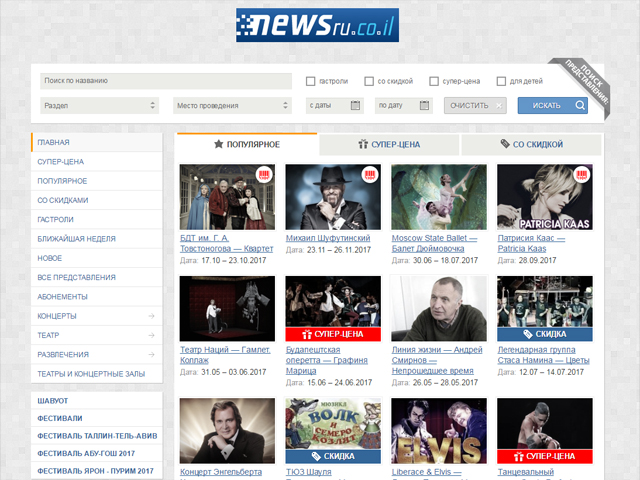The image size is (640, 480).
Task: Click the newsru.co.il logo
Action: (x=317, y=25)
